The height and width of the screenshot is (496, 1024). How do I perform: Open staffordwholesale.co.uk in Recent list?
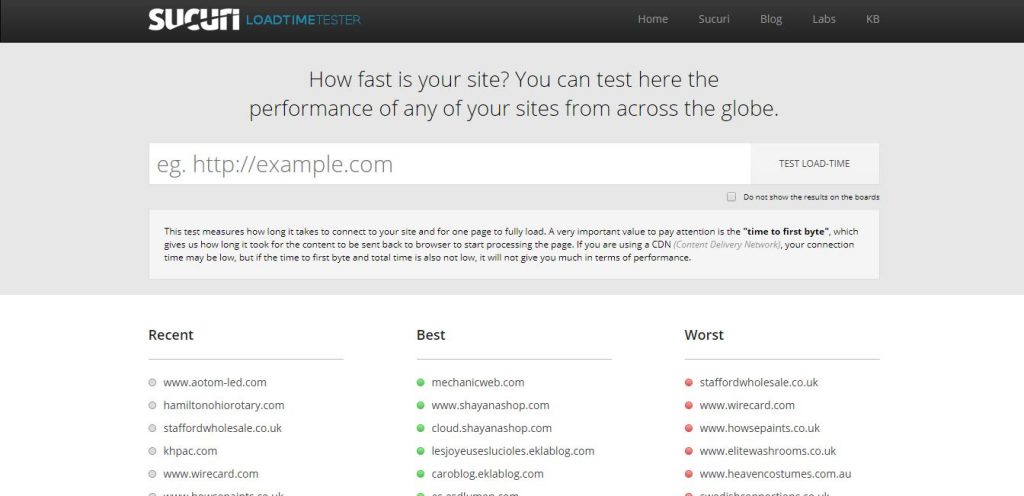tap(223, 428)
